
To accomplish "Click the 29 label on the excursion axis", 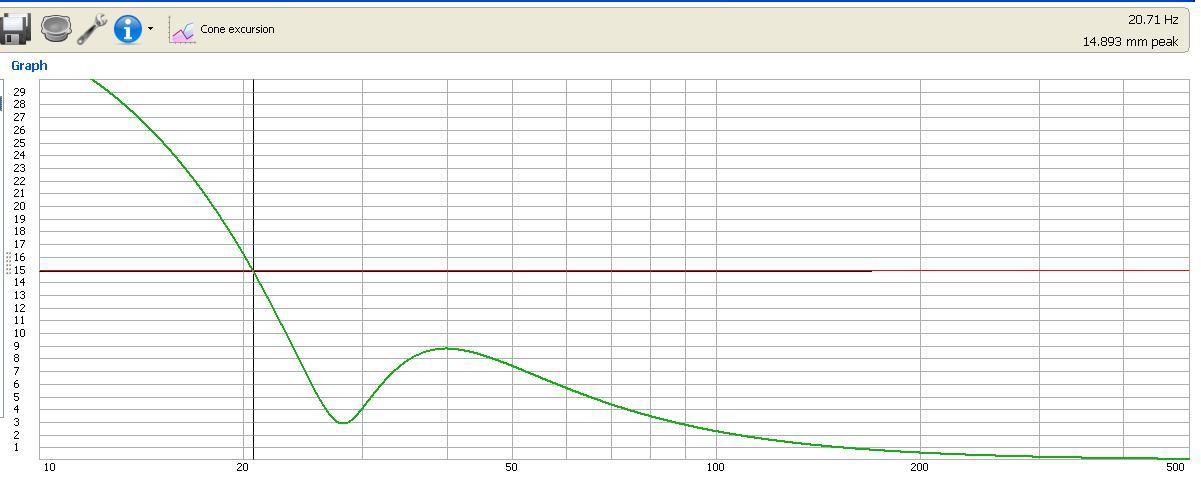I will (x=20, y=92).
